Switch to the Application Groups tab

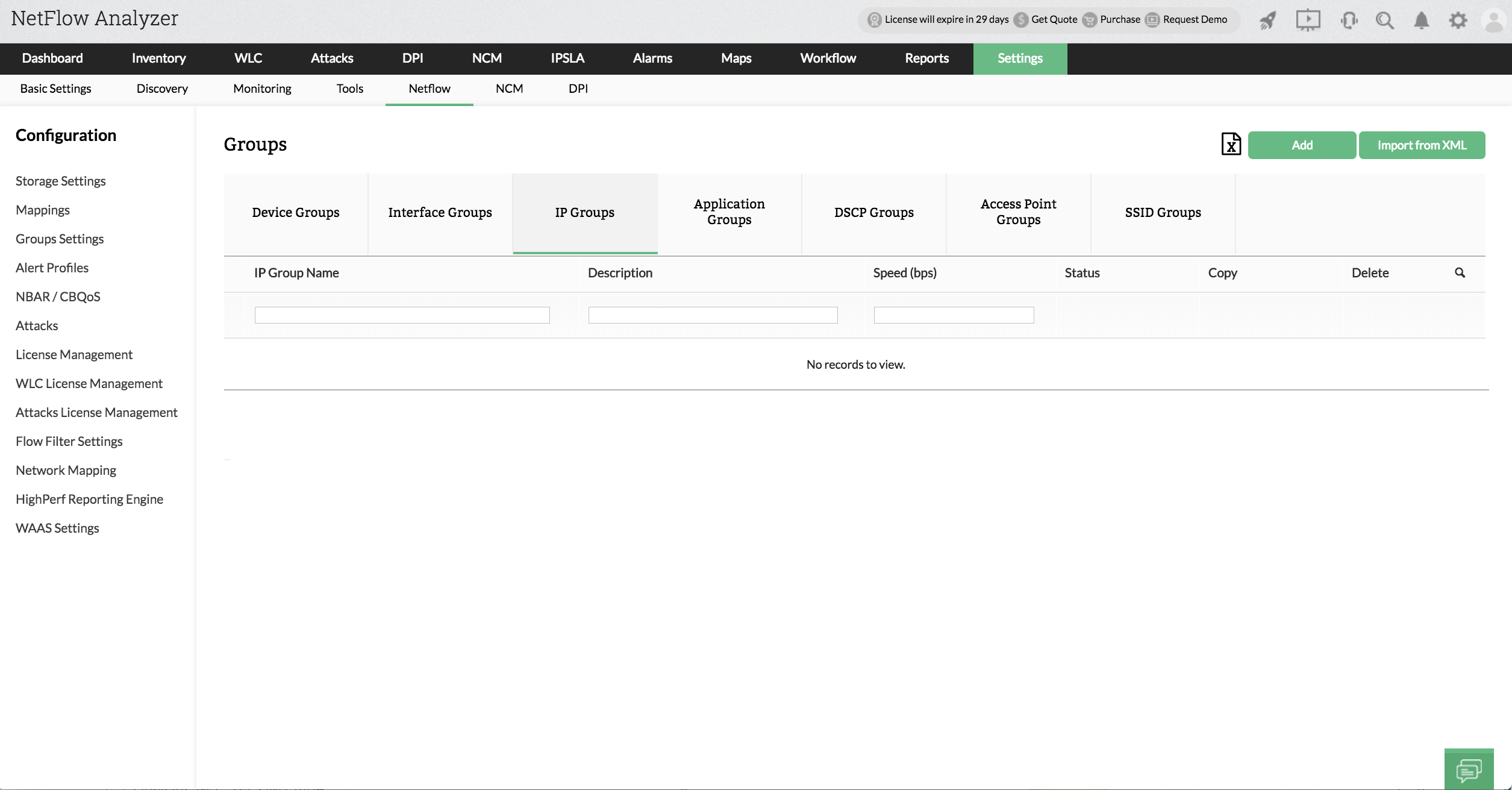pyautogui.click(x=729, y=212)
